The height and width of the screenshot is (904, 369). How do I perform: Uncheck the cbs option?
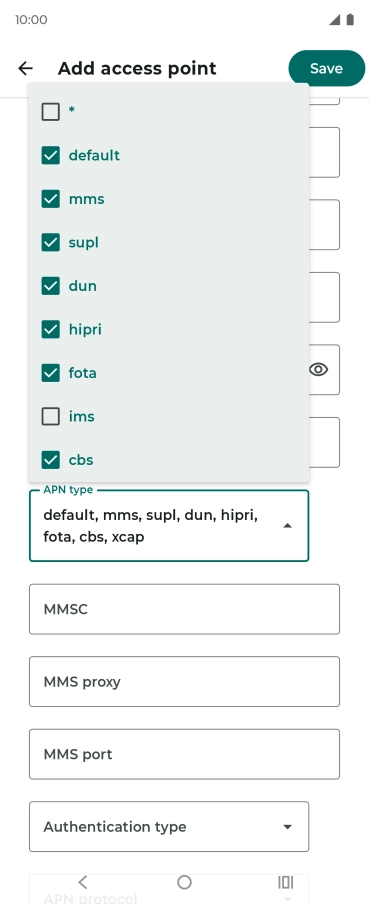51,460
